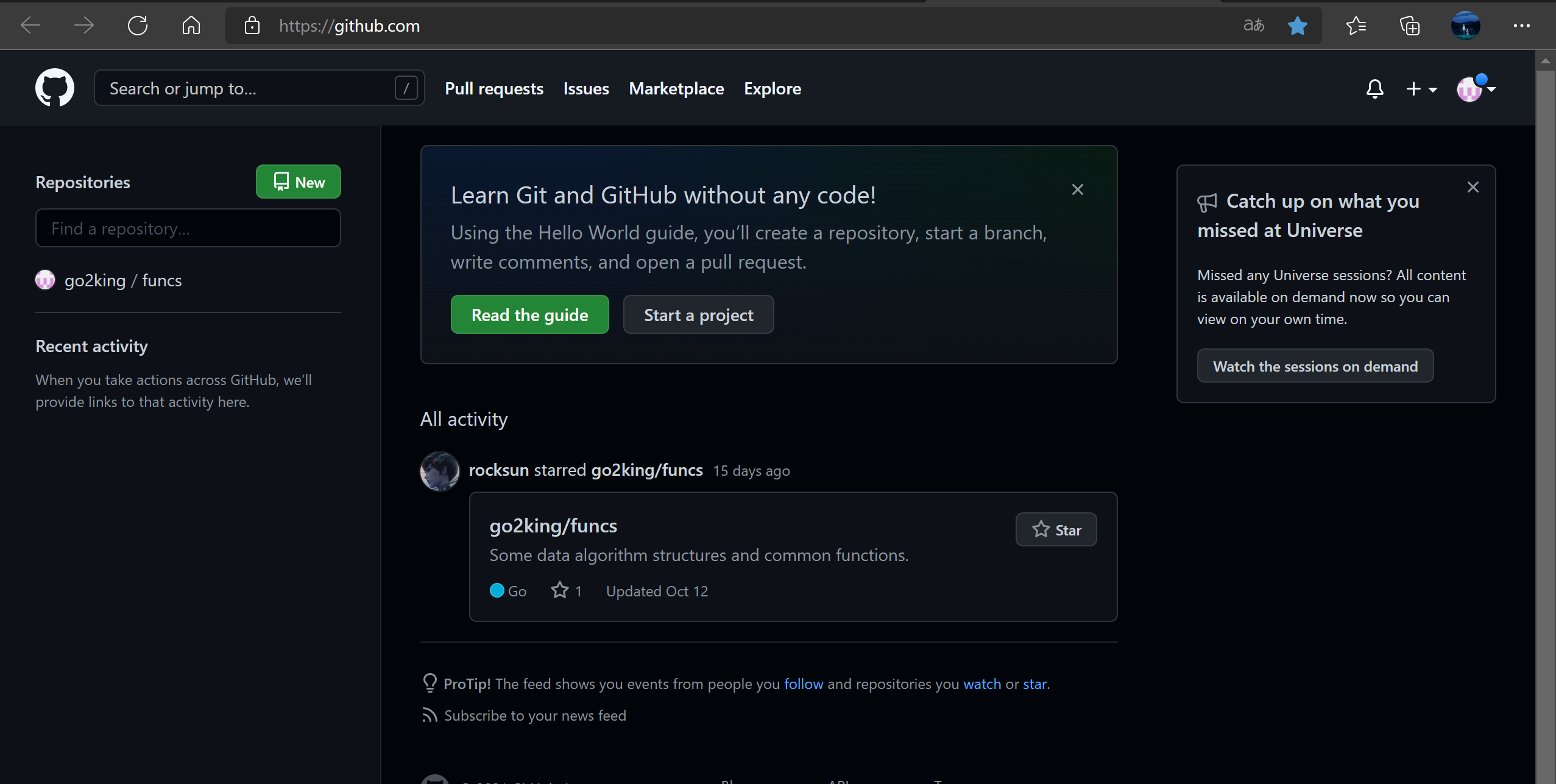
Task: Click the 'Recent activity' heading
Action: [x=91, y=346]
